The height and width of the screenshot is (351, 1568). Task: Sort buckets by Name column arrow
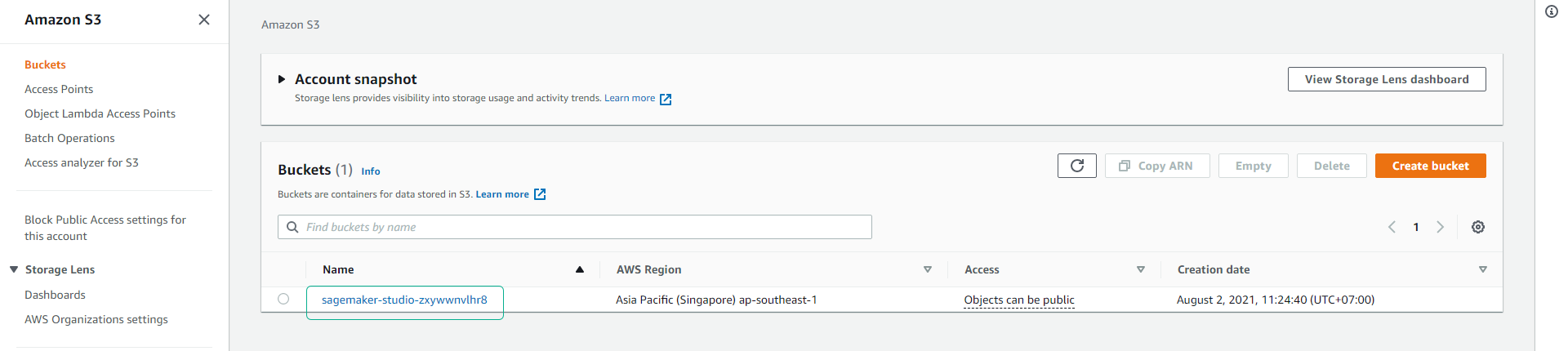point(580,269)
